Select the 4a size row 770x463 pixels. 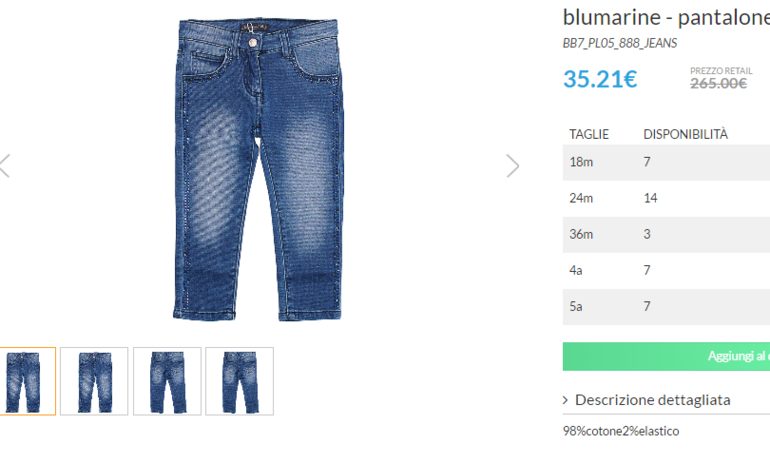coord(666,271)
